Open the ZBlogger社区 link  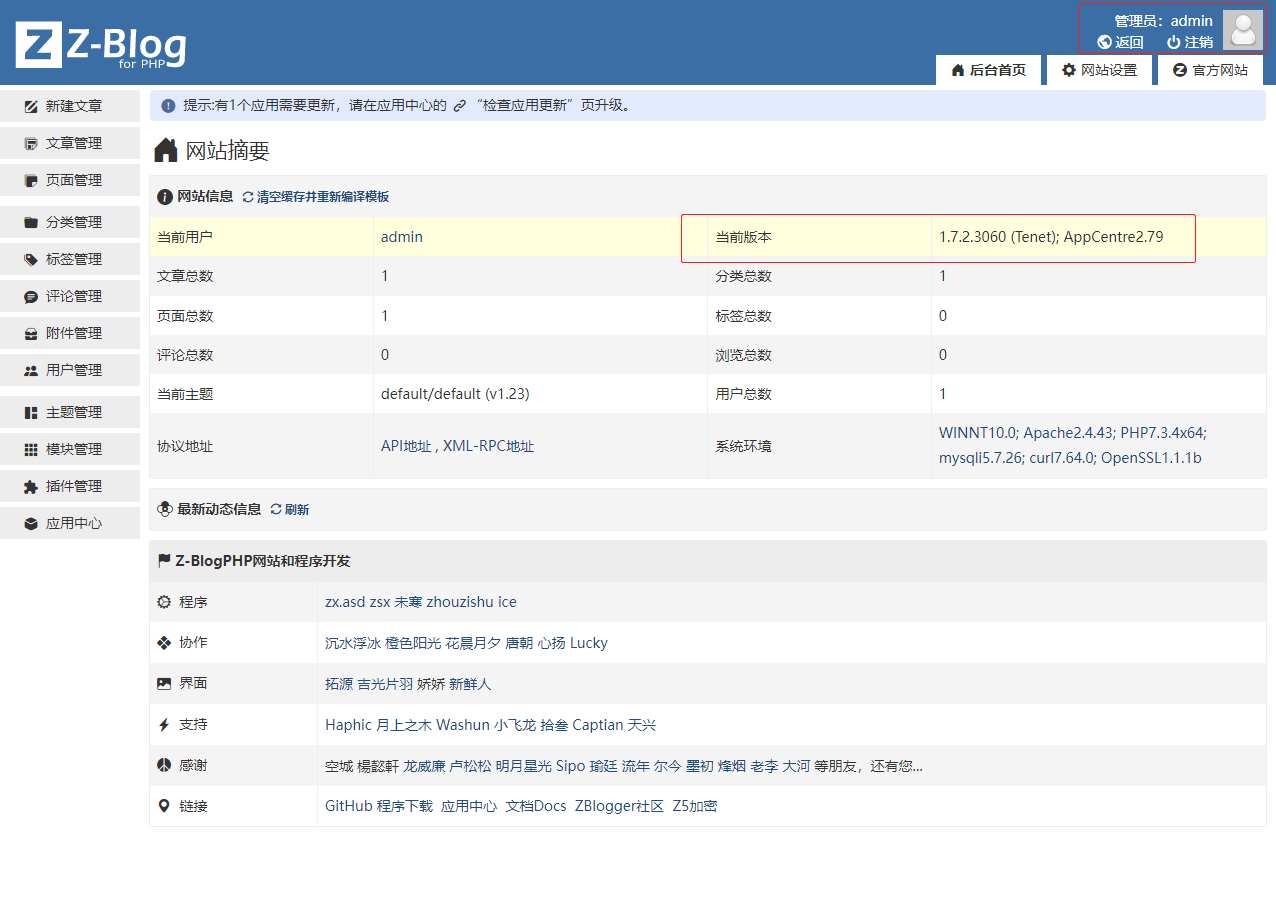(619, 806)
